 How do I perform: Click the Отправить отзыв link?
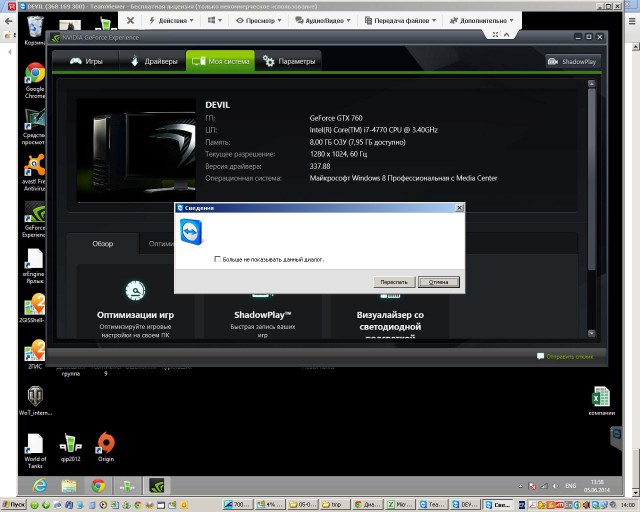(565, 356)
